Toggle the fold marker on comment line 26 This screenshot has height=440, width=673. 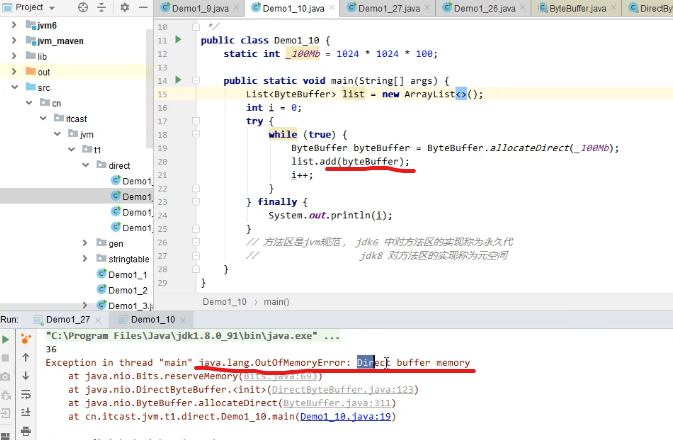click(x=196, y=242)
